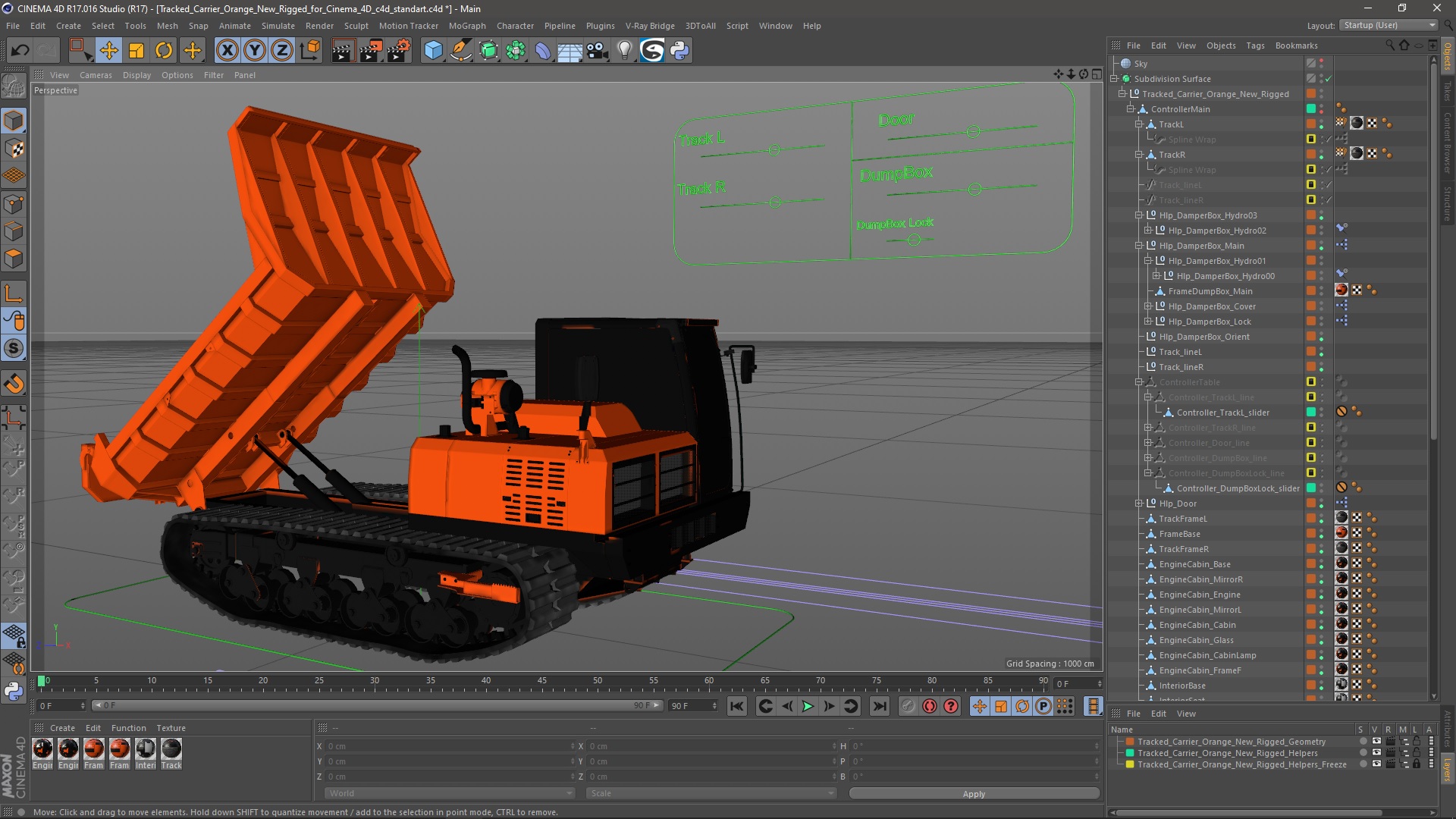Image resolution: width=1456 pixels, height=819 pixels.
Task: Open the Simulate menu
Action: pos(278,26)
